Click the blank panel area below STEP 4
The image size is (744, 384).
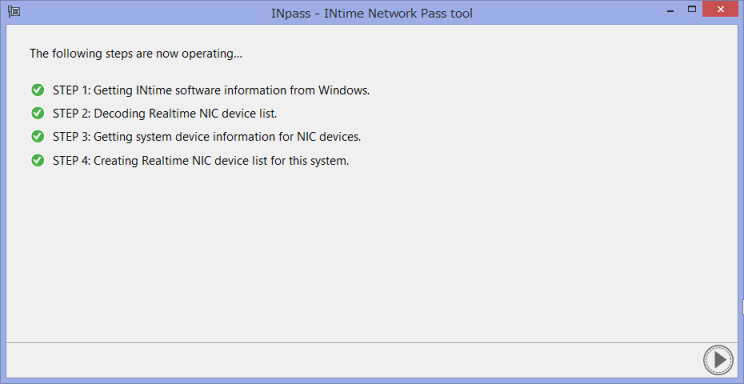(372, 254)
